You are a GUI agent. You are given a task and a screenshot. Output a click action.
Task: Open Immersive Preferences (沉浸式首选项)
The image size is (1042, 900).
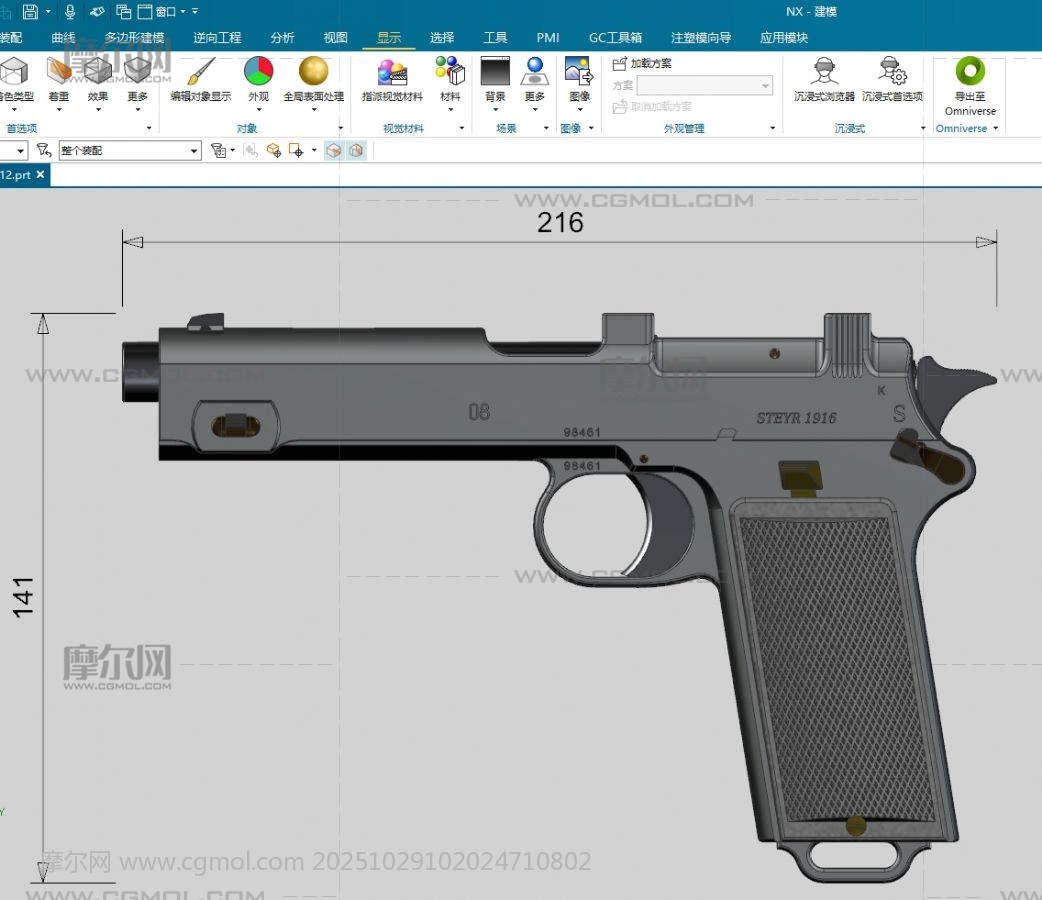point(892,72)
